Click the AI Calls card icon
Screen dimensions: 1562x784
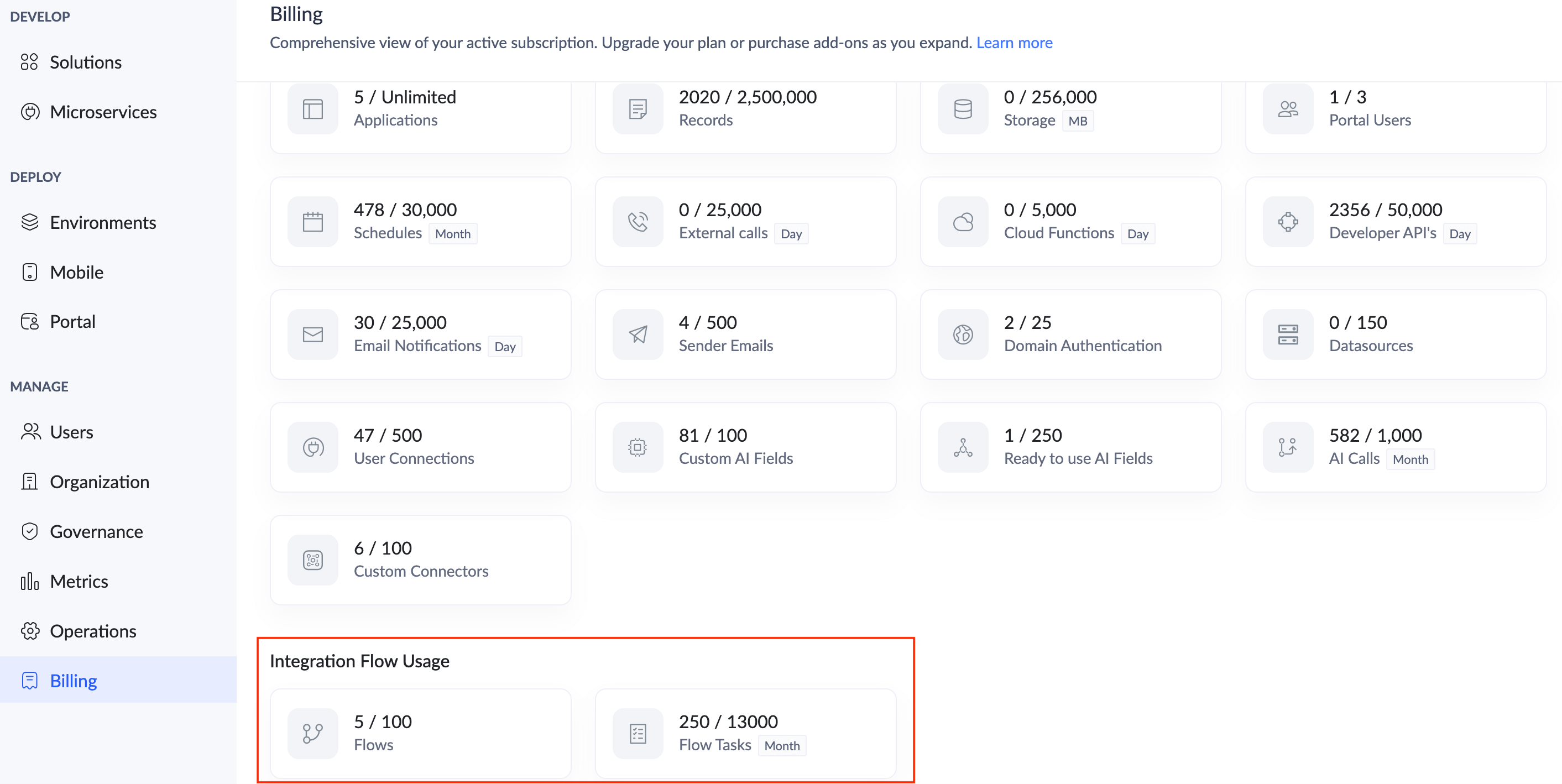[1288, 447]
